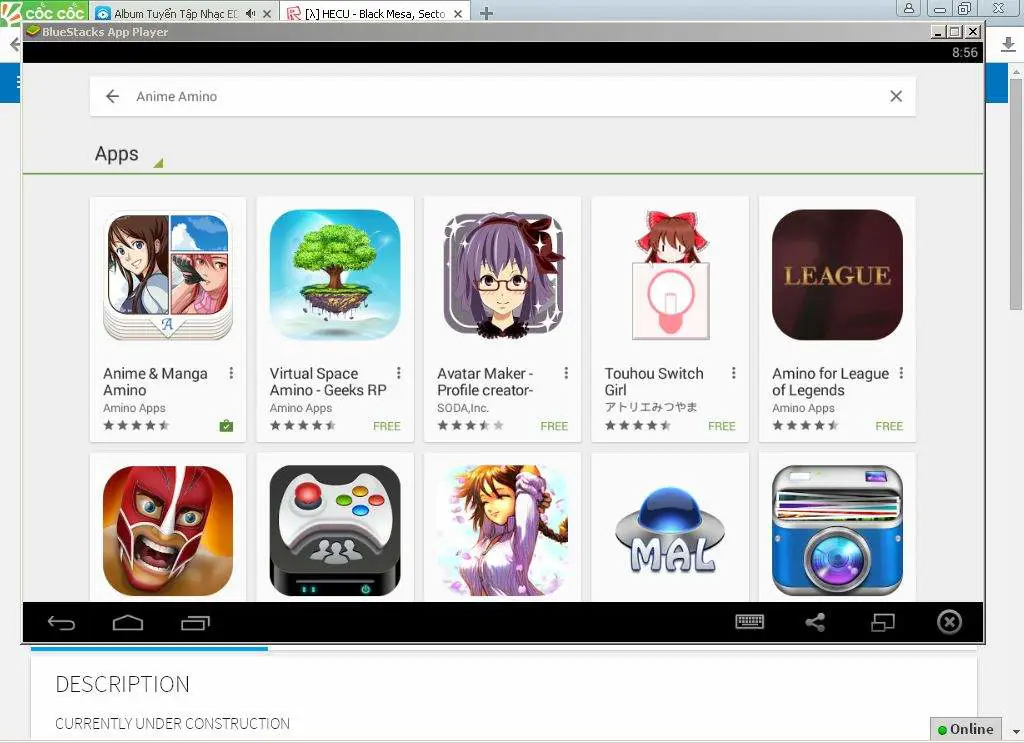Open the gamepad controller app icon
Screen dimensions: 1024x743
coord(335,530)
